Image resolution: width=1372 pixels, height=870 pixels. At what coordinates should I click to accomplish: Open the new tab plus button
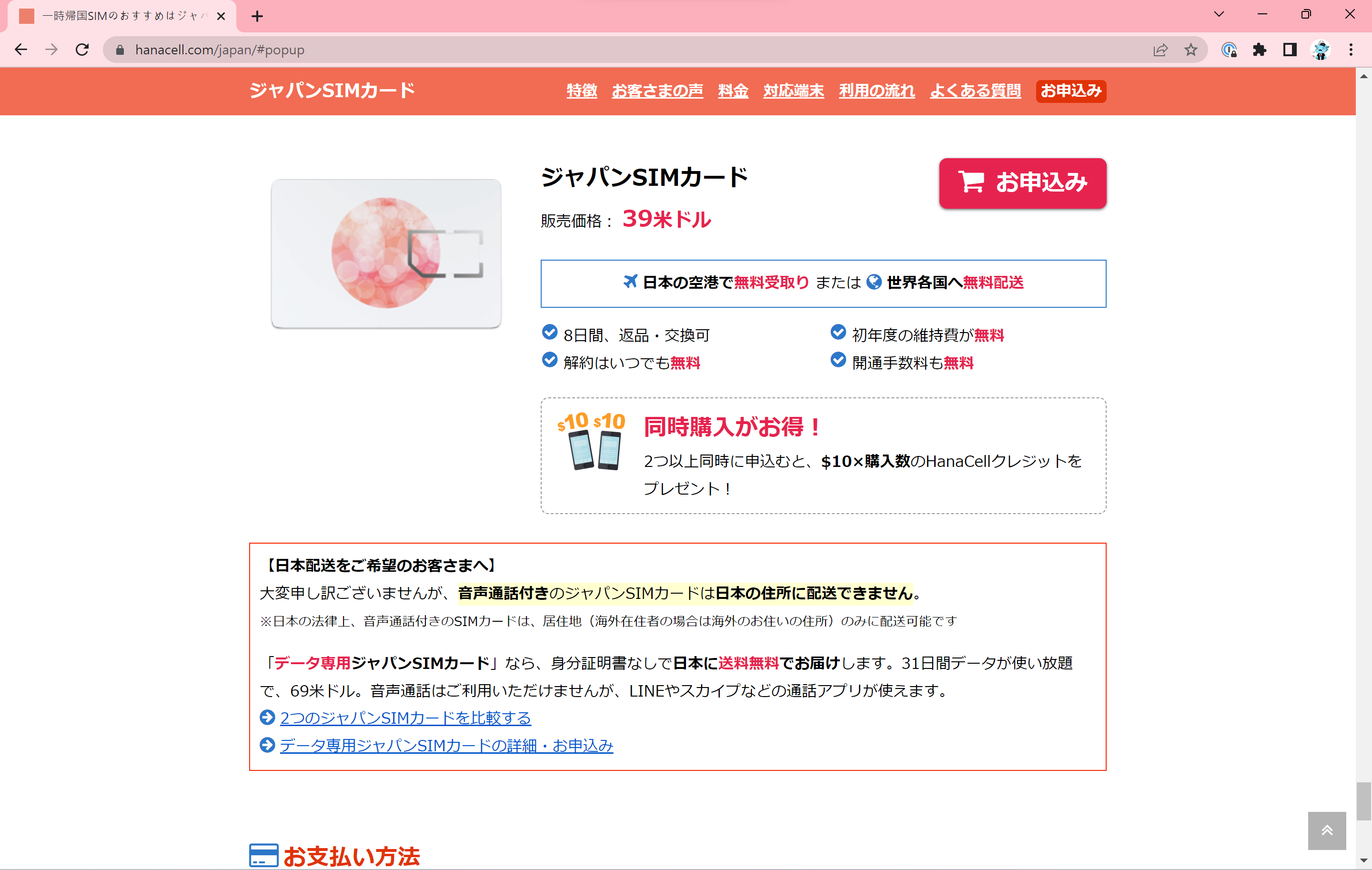tap(257, 16)
